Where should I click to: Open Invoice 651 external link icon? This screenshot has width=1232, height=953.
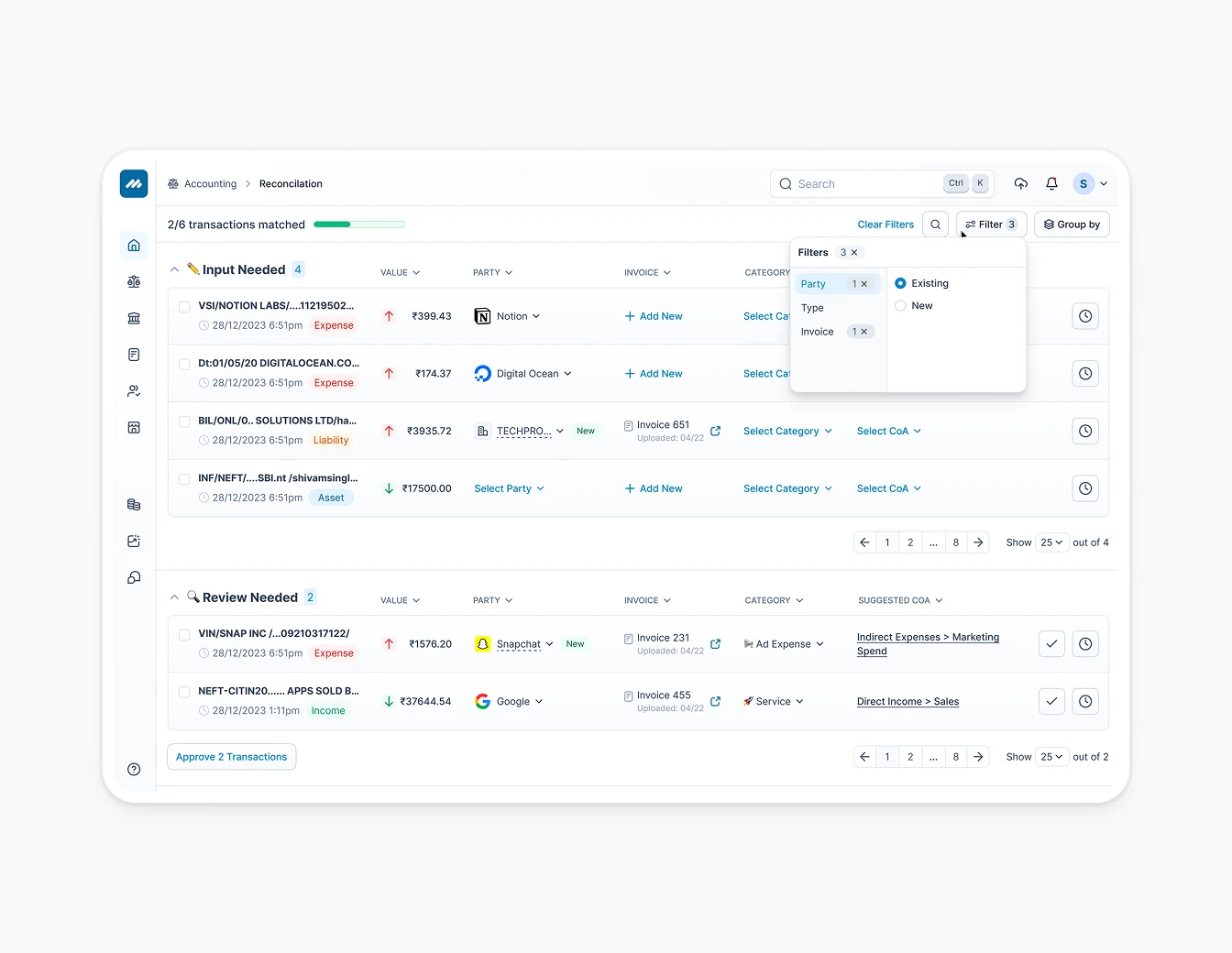pos(716,431)
